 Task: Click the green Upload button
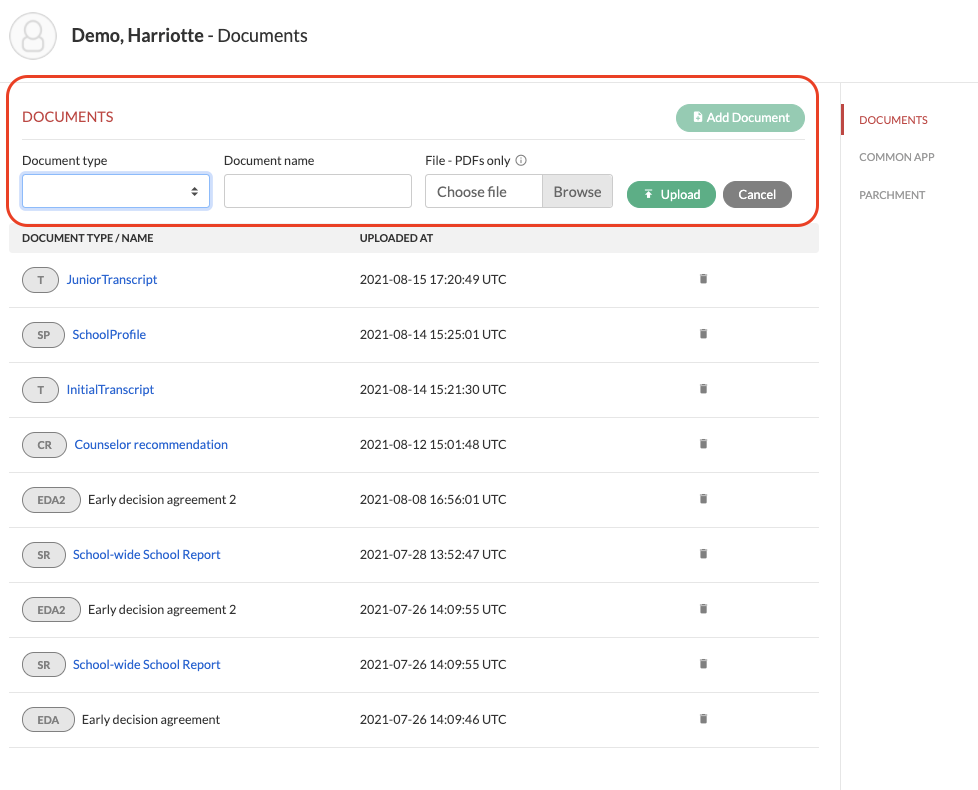coord(671,195)
